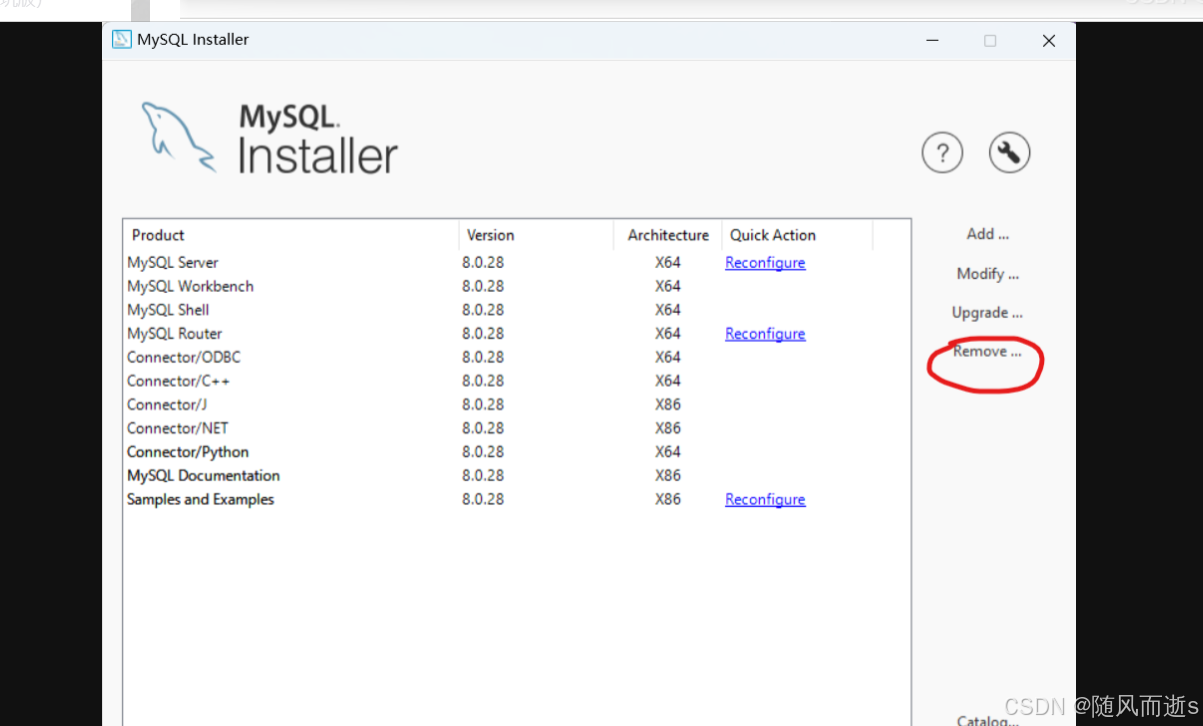Click the MySQL Installer title bar icon
This screenshot has width=1203, height=726.
click(x=122, y=39)
